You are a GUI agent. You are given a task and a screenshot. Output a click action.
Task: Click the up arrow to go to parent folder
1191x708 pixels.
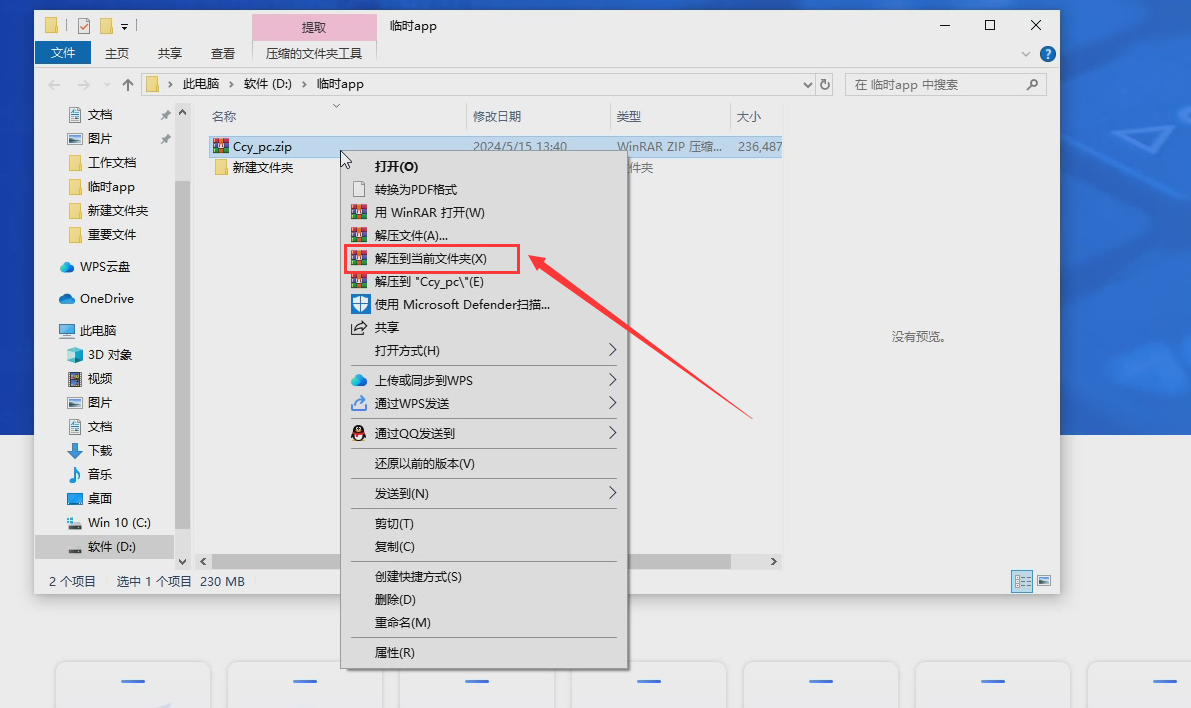coord(127,84)
